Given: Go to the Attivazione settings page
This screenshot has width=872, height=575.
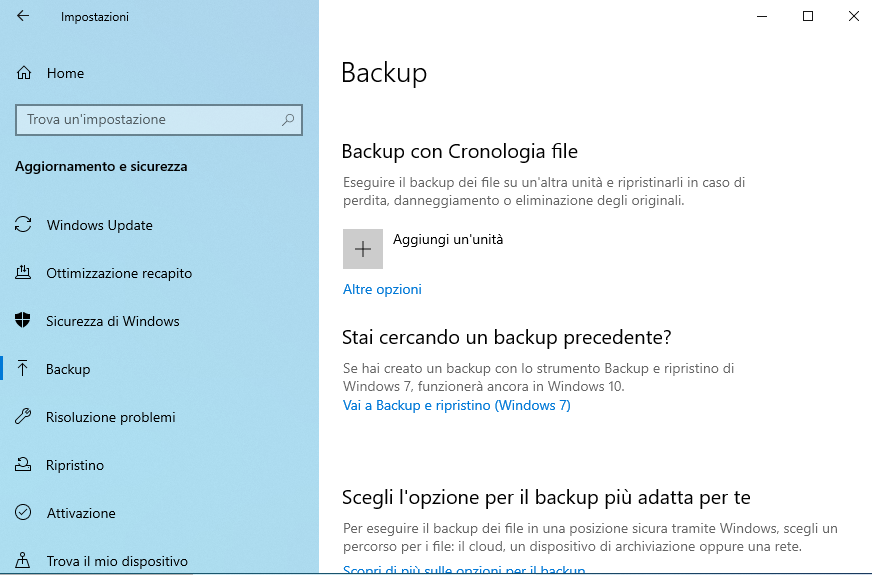Looking at the screenshot, I should [81, 513].
